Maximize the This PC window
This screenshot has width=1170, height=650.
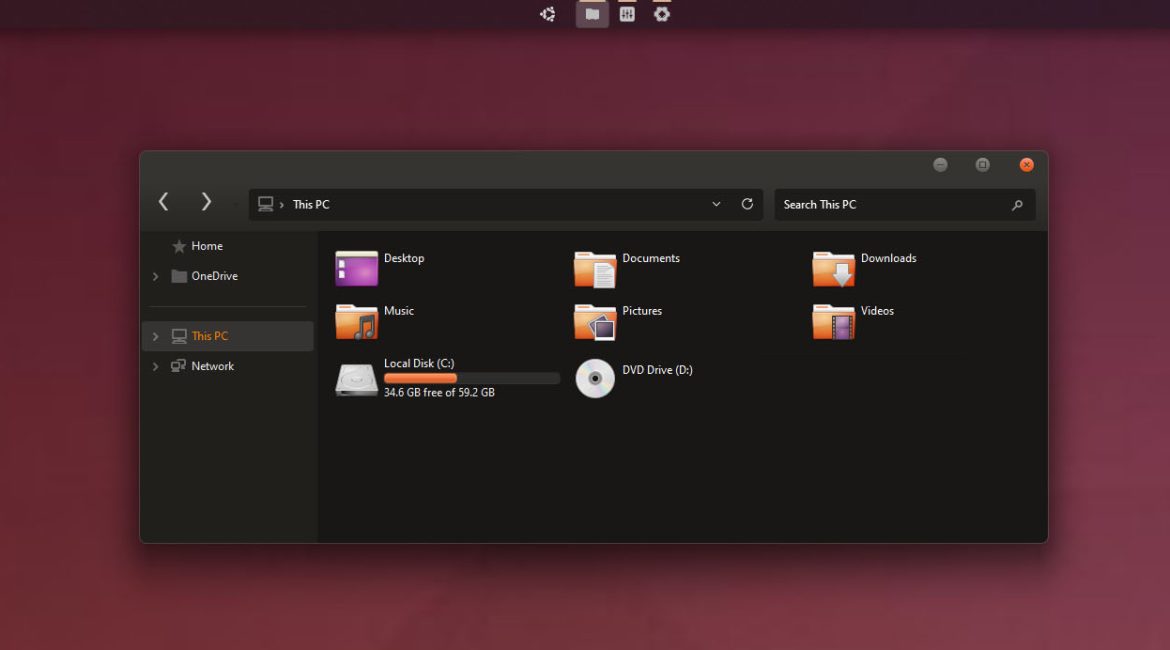(x=983, y=165)
